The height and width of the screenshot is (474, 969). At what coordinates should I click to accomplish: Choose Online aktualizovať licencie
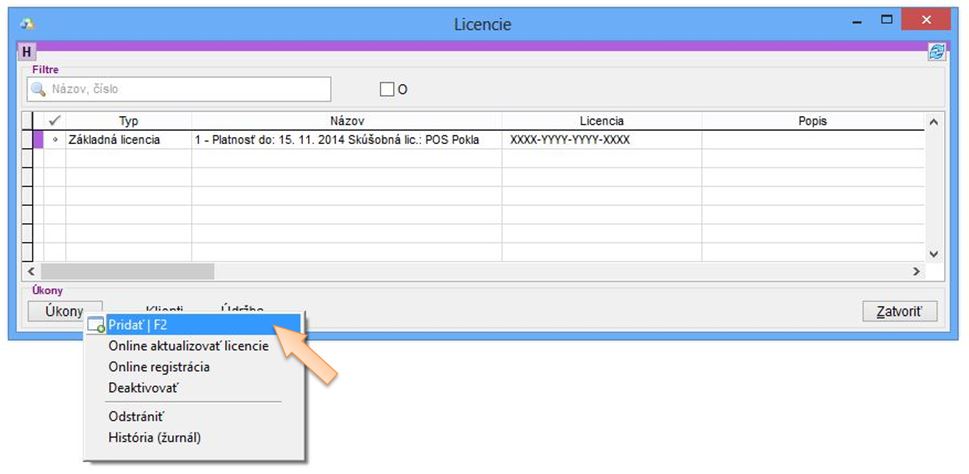[188, 346]
